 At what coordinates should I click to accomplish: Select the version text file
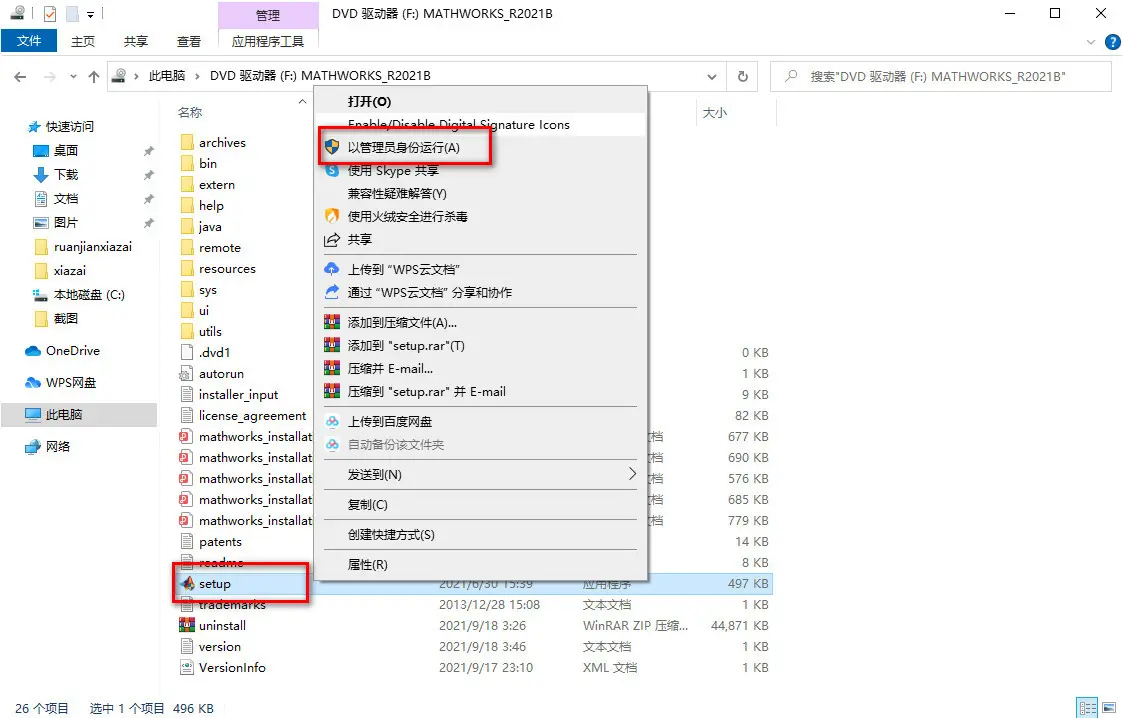pyautogui.click(x=220, y=646)
